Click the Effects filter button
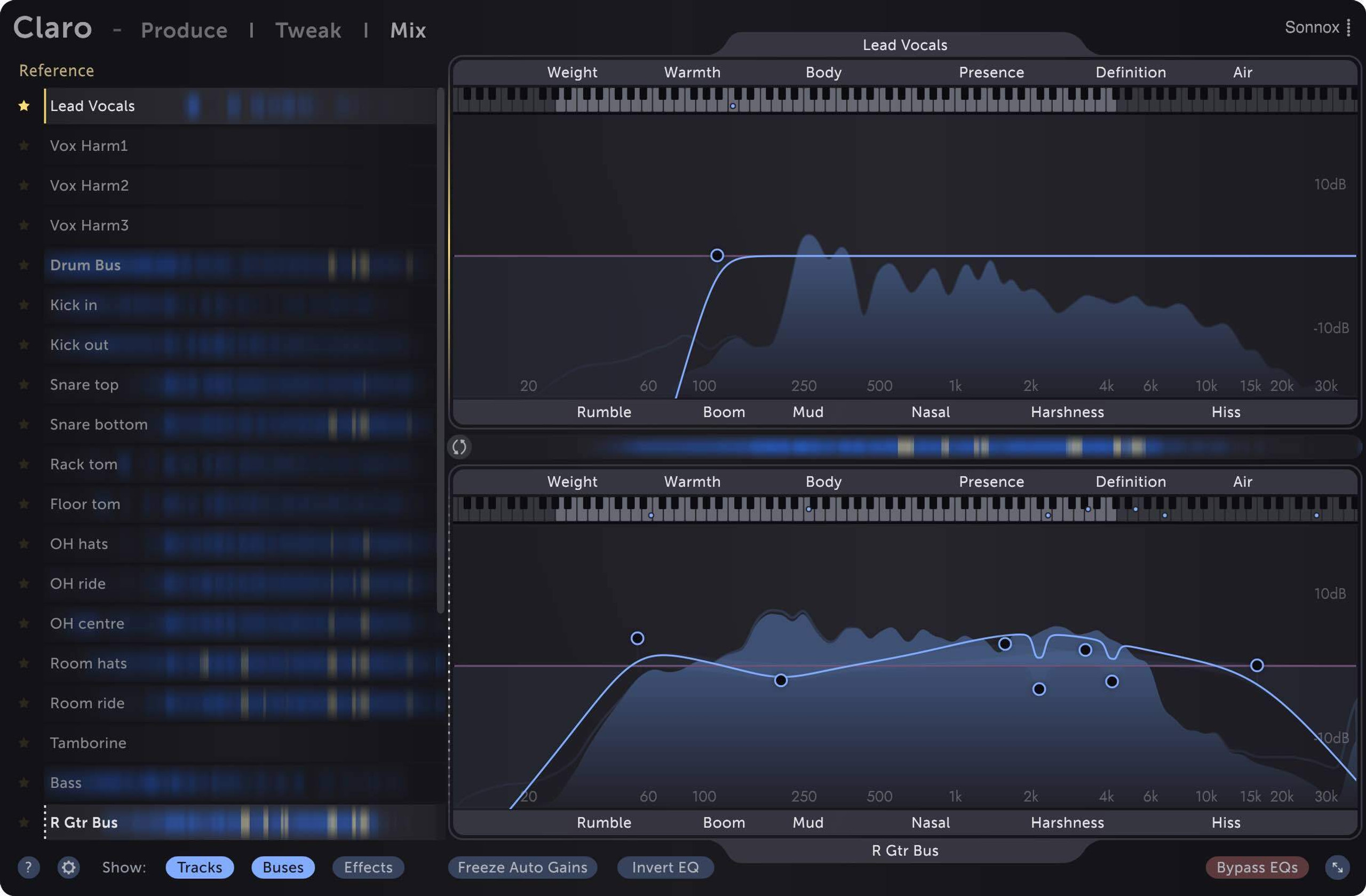The width and height of the screenshot is (1366, 896). click(x=368, y=866)
